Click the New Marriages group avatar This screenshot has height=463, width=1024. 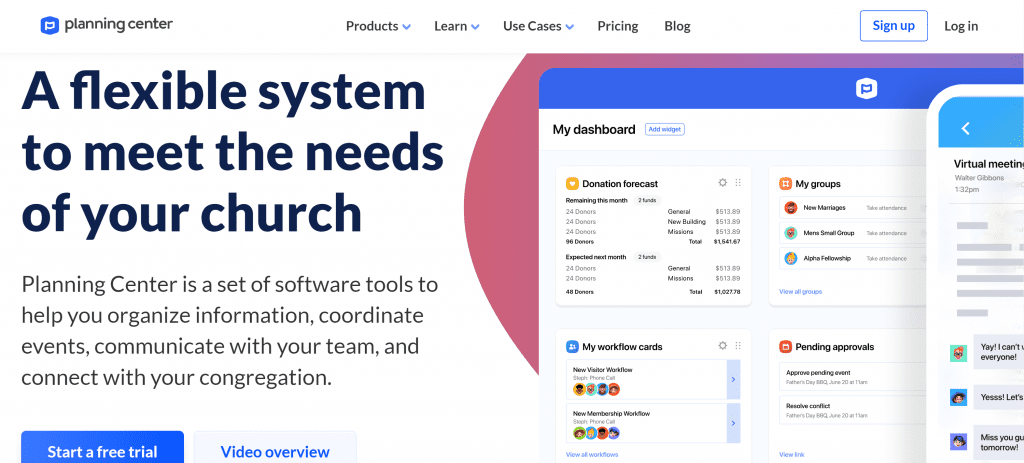[x=791, y=208]
